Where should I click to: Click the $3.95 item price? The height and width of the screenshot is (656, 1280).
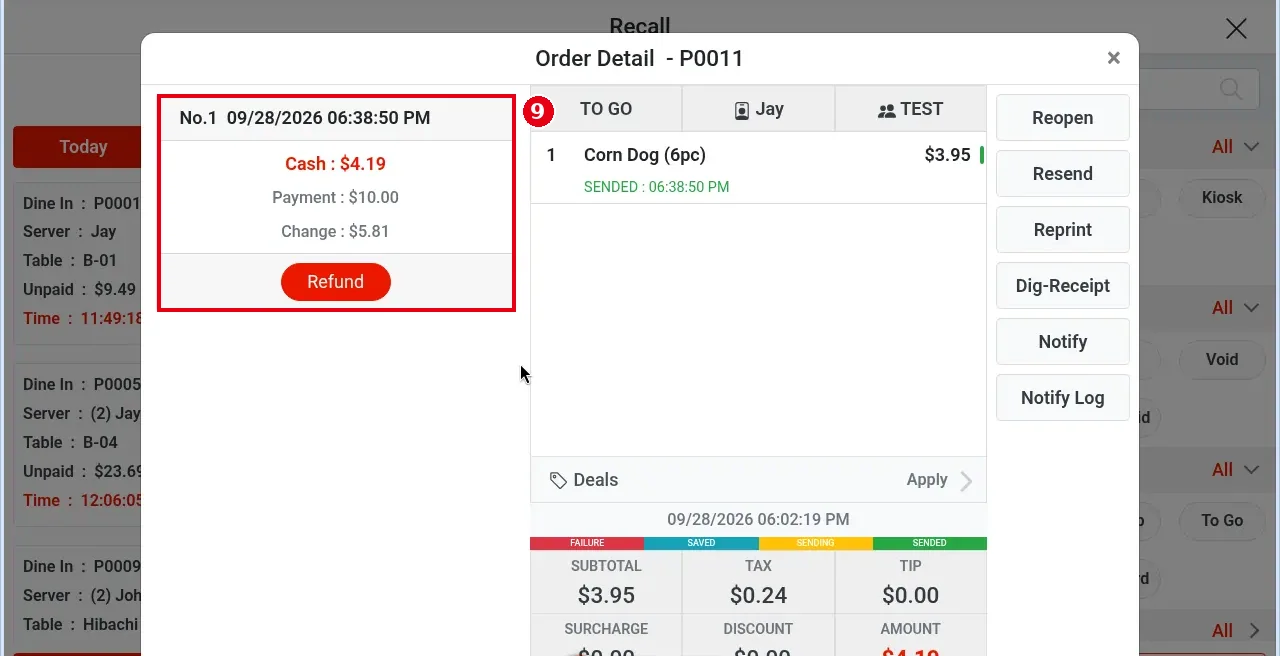pos(947,155)
